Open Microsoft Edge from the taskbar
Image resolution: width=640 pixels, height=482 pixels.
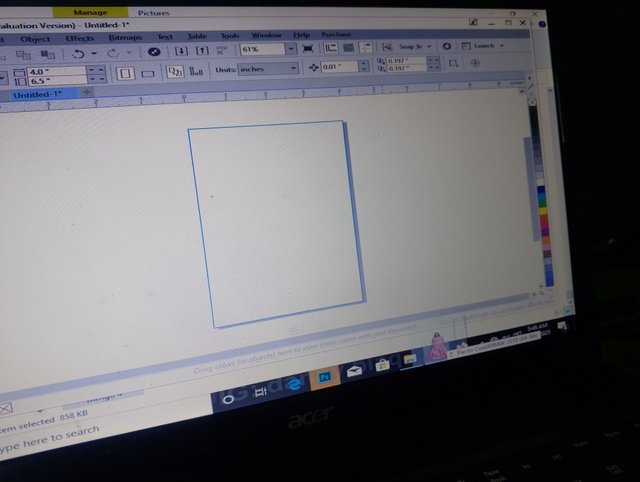(x=296, y=384)
